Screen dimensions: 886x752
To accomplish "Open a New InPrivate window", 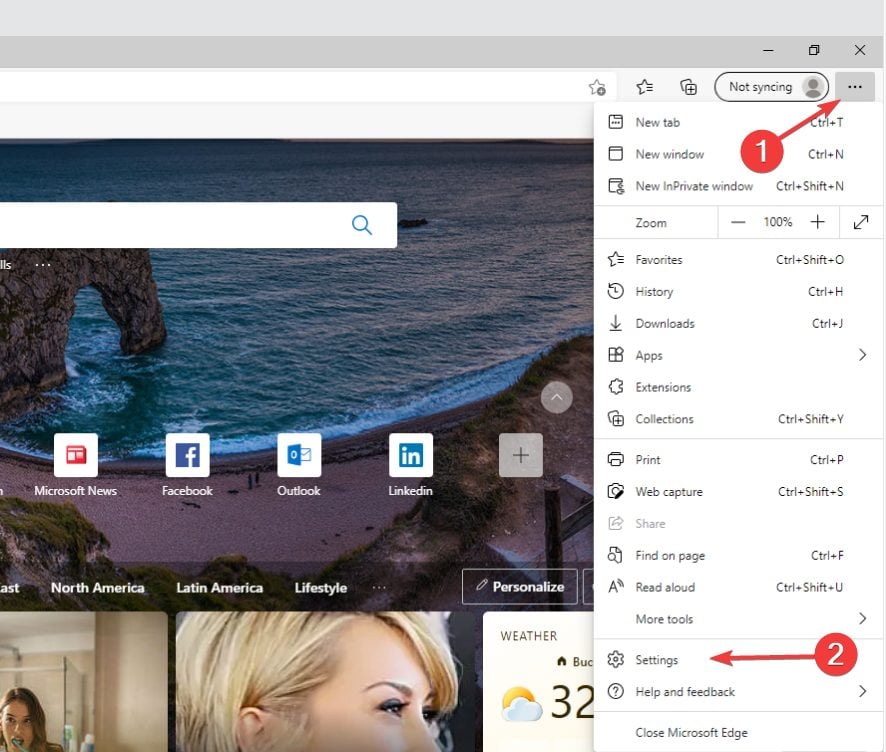I will (737, 186).
